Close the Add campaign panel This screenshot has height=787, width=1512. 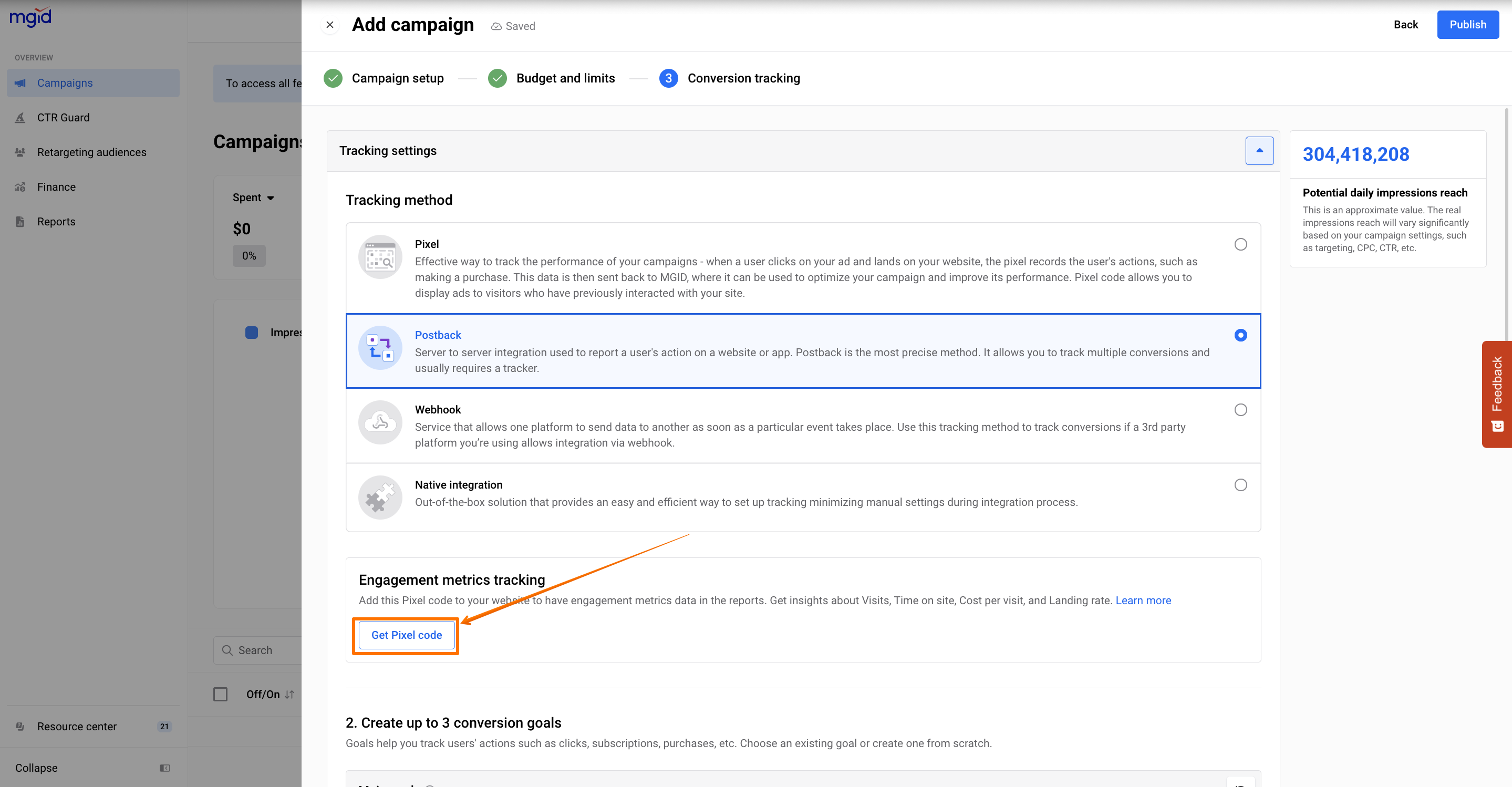click(x=330, y=25)
